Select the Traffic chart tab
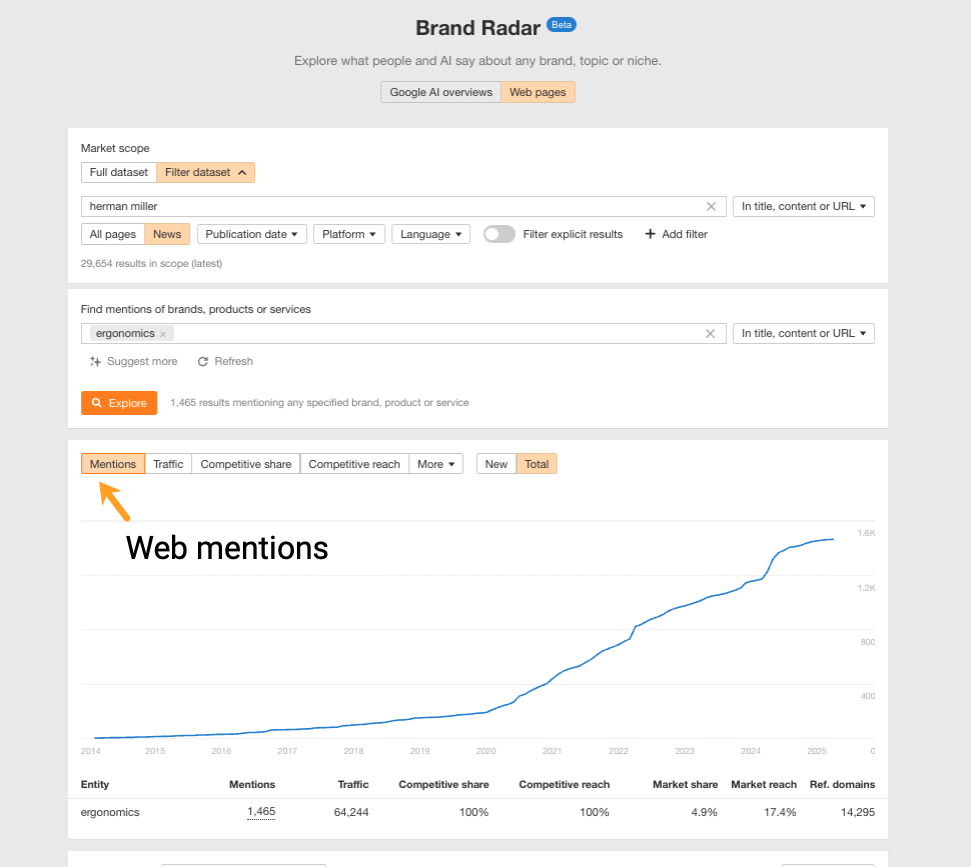The width and height of the screenshot is (971, 867). (x=168, y=464)
